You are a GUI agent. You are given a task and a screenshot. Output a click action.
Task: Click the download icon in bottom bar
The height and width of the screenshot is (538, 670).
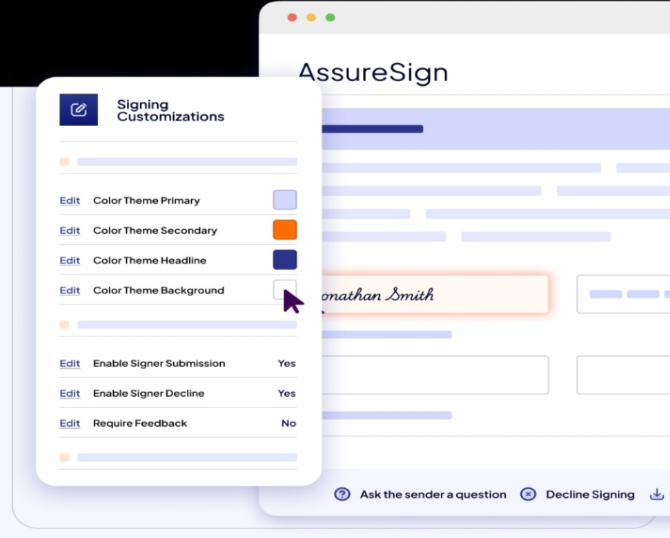pyautogui.click(x=657, y=494)
